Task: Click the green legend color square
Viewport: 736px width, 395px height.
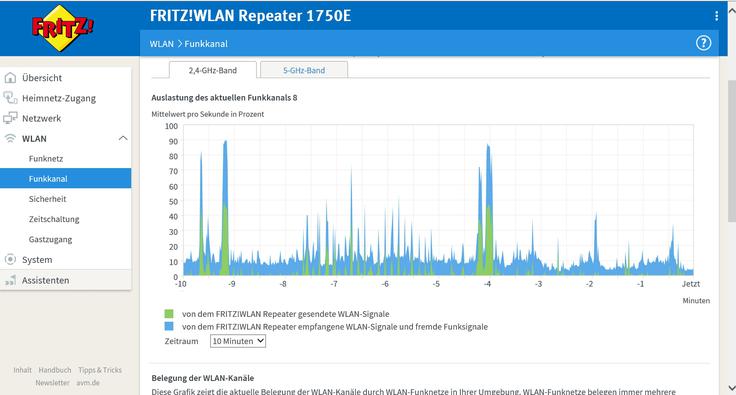Action: pos(169,313)
